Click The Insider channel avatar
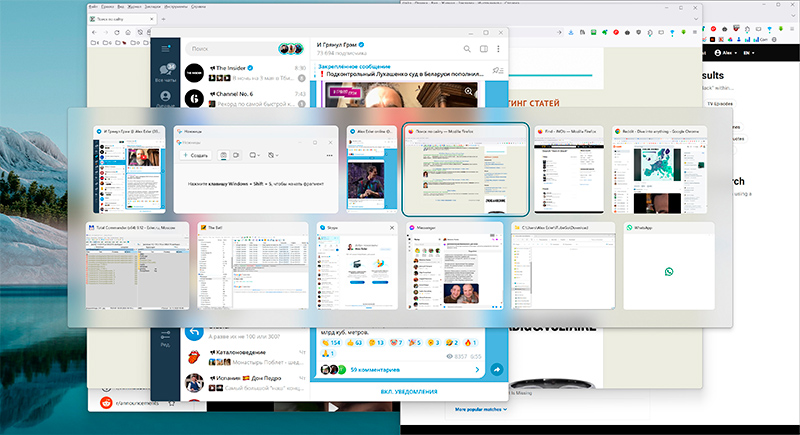 (x=194, y=73)
